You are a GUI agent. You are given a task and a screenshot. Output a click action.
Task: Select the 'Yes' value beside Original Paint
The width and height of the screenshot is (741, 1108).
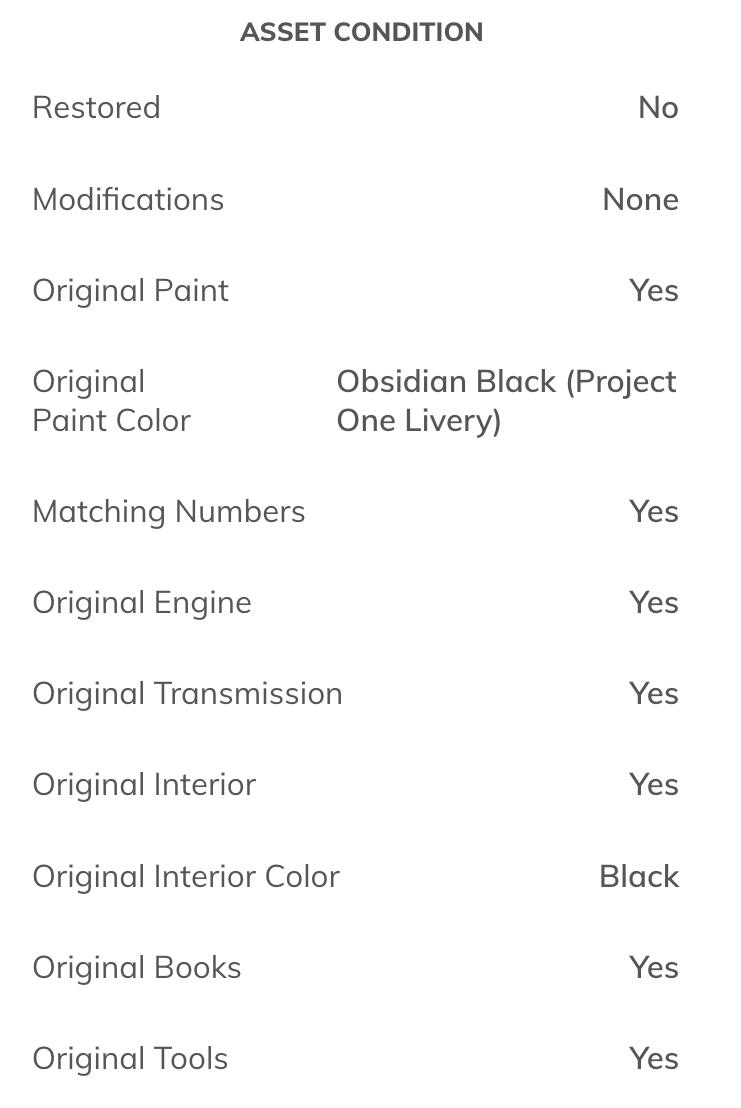[x=654, y=290]
